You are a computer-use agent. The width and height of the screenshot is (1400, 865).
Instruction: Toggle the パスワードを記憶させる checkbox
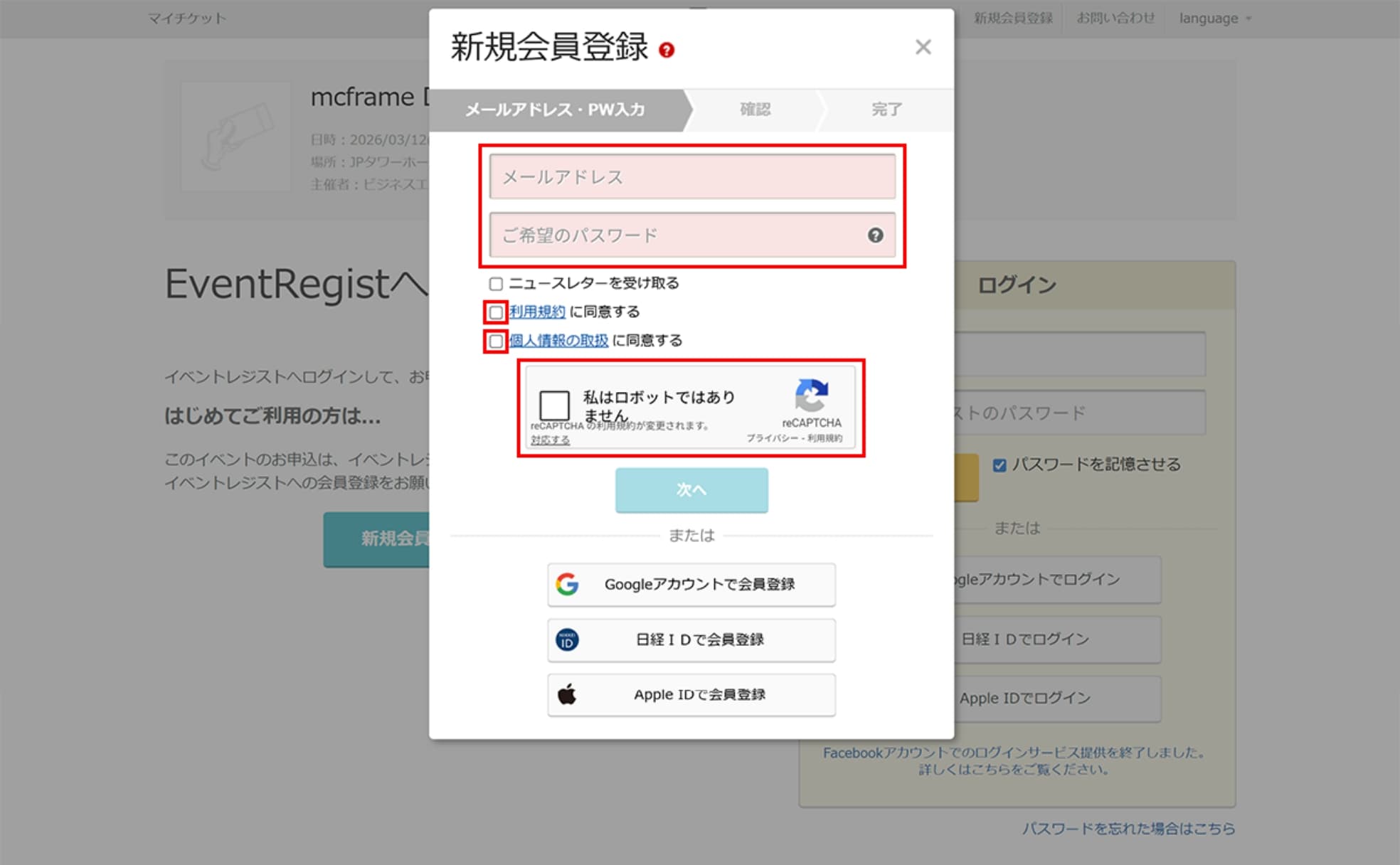[999, 465]
